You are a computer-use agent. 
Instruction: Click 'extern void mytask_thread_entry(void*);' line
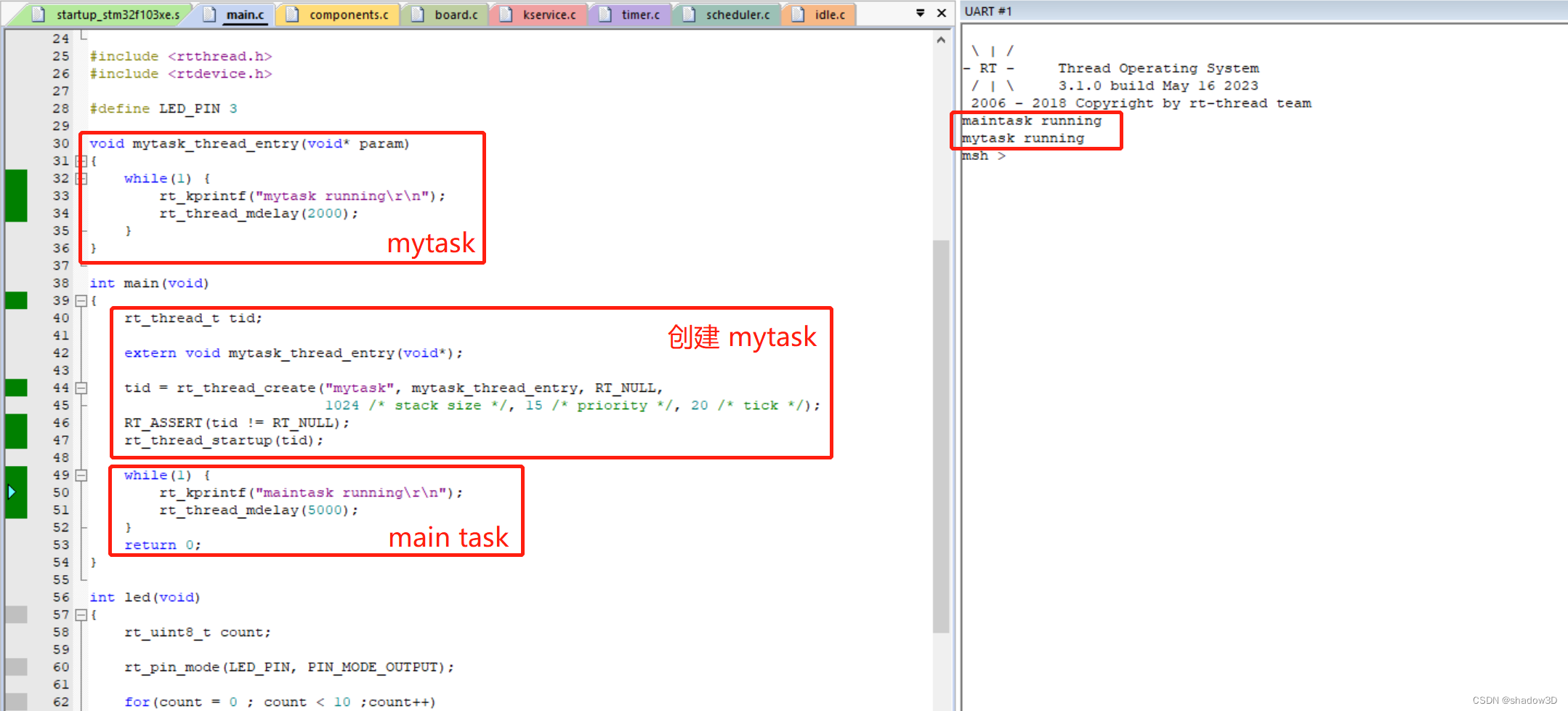294,353
